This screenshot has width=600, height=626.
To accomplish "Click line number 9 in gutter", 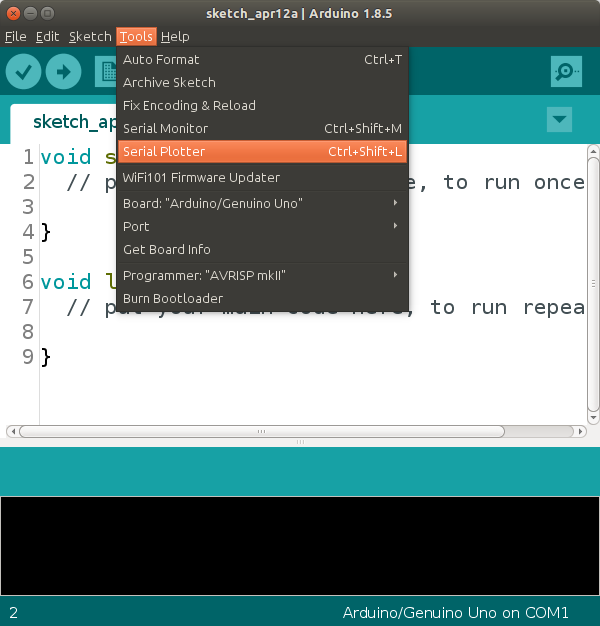I will click(x=28, y=357).
